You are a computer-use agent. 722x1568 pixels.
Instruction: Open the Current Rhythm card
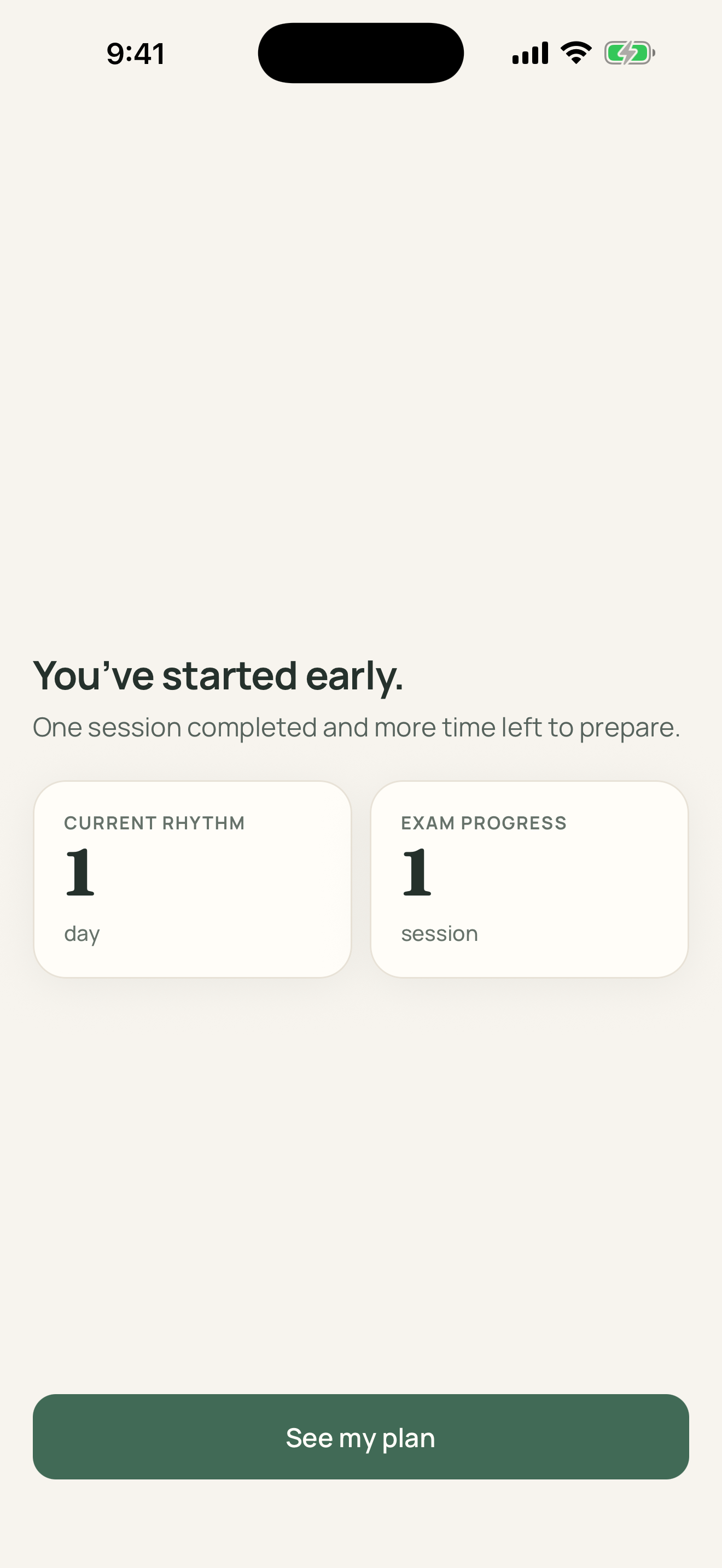pyautogui.click(x=193, y=880)
